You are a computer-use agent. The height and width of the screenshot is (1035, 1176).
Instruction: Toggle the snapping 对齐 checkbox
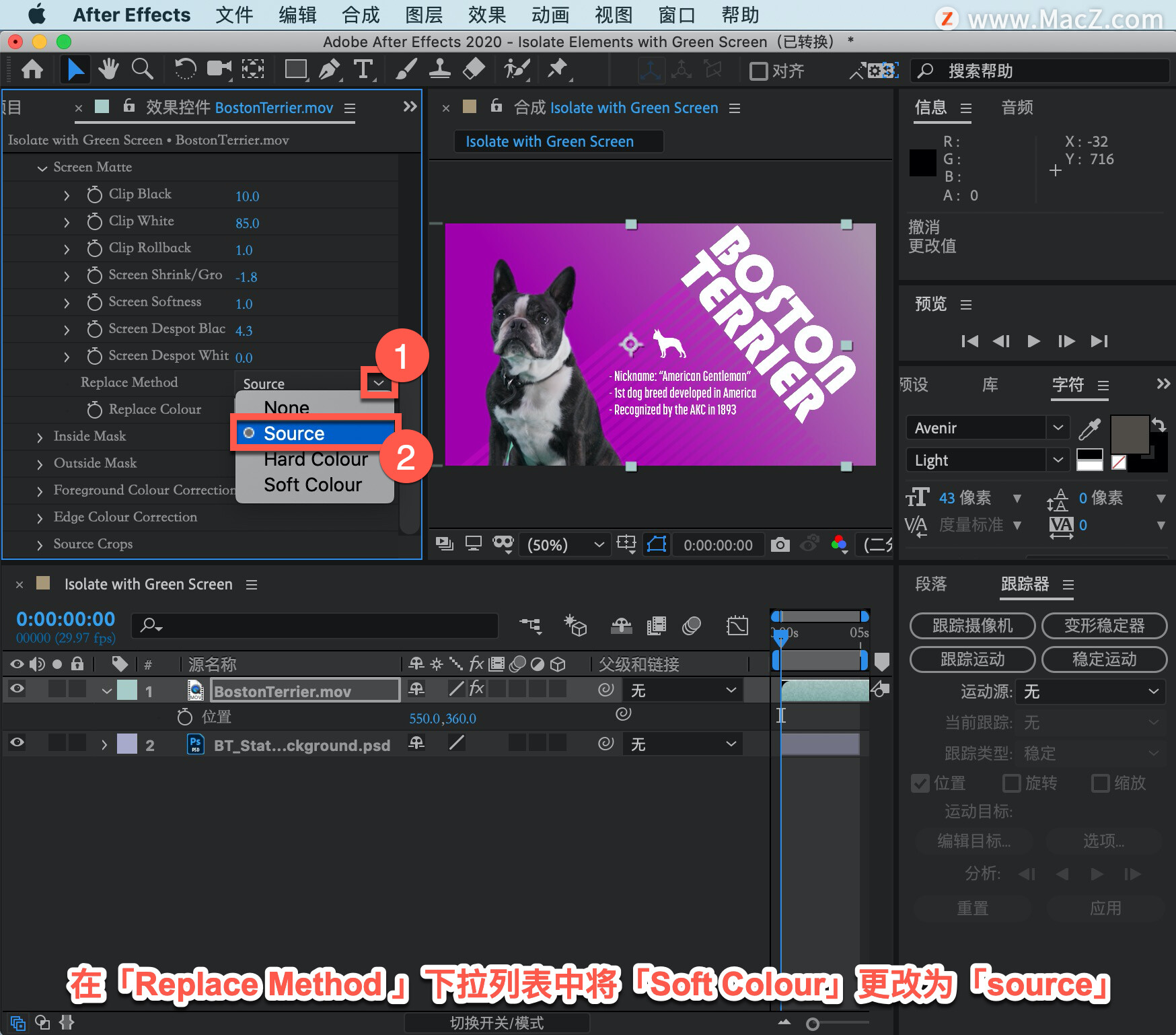click(758, 71)
